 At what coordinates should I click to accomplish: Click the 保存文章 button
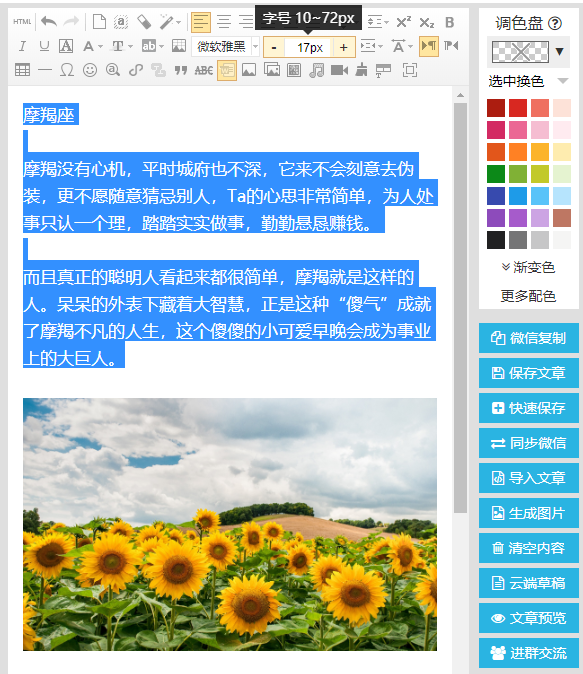click(529, 373)
